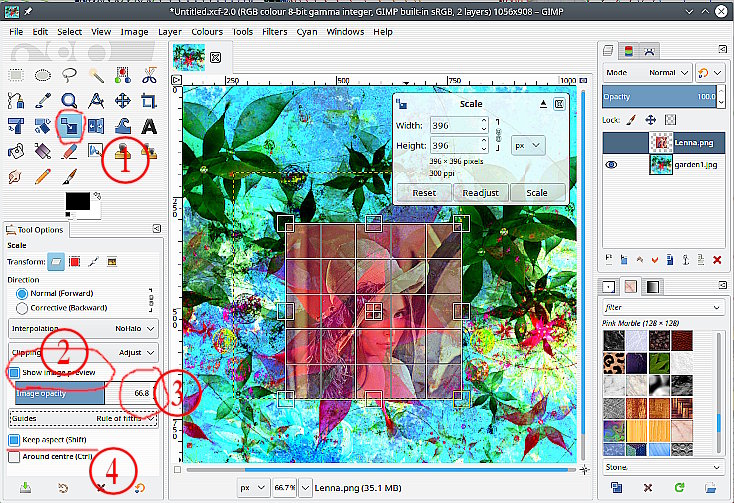
Task: Open the patterns filter dropdown
Action: pos(663,307)
